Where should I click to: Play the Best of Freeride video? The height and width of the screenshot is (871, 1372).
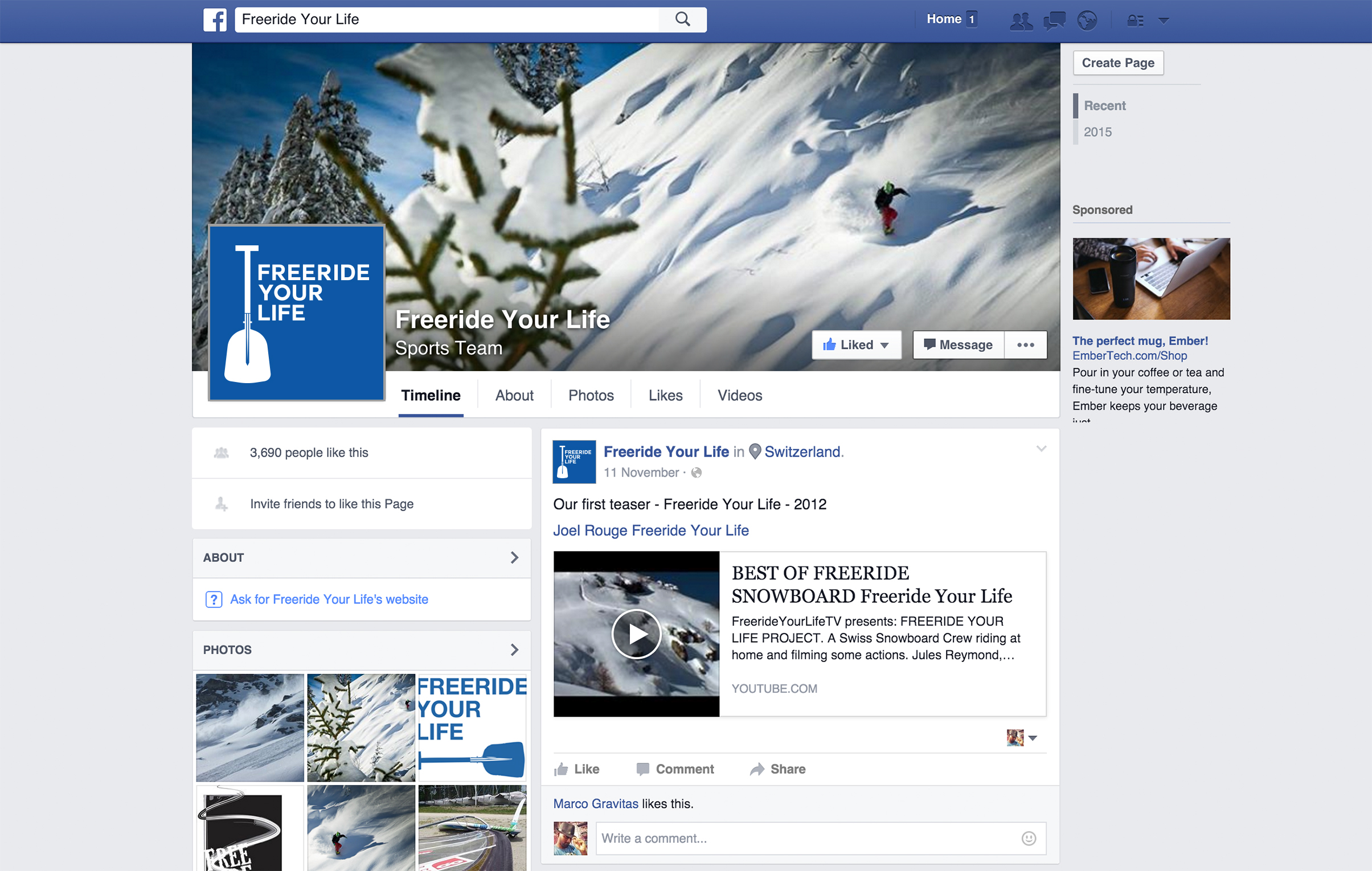point(636,634)
